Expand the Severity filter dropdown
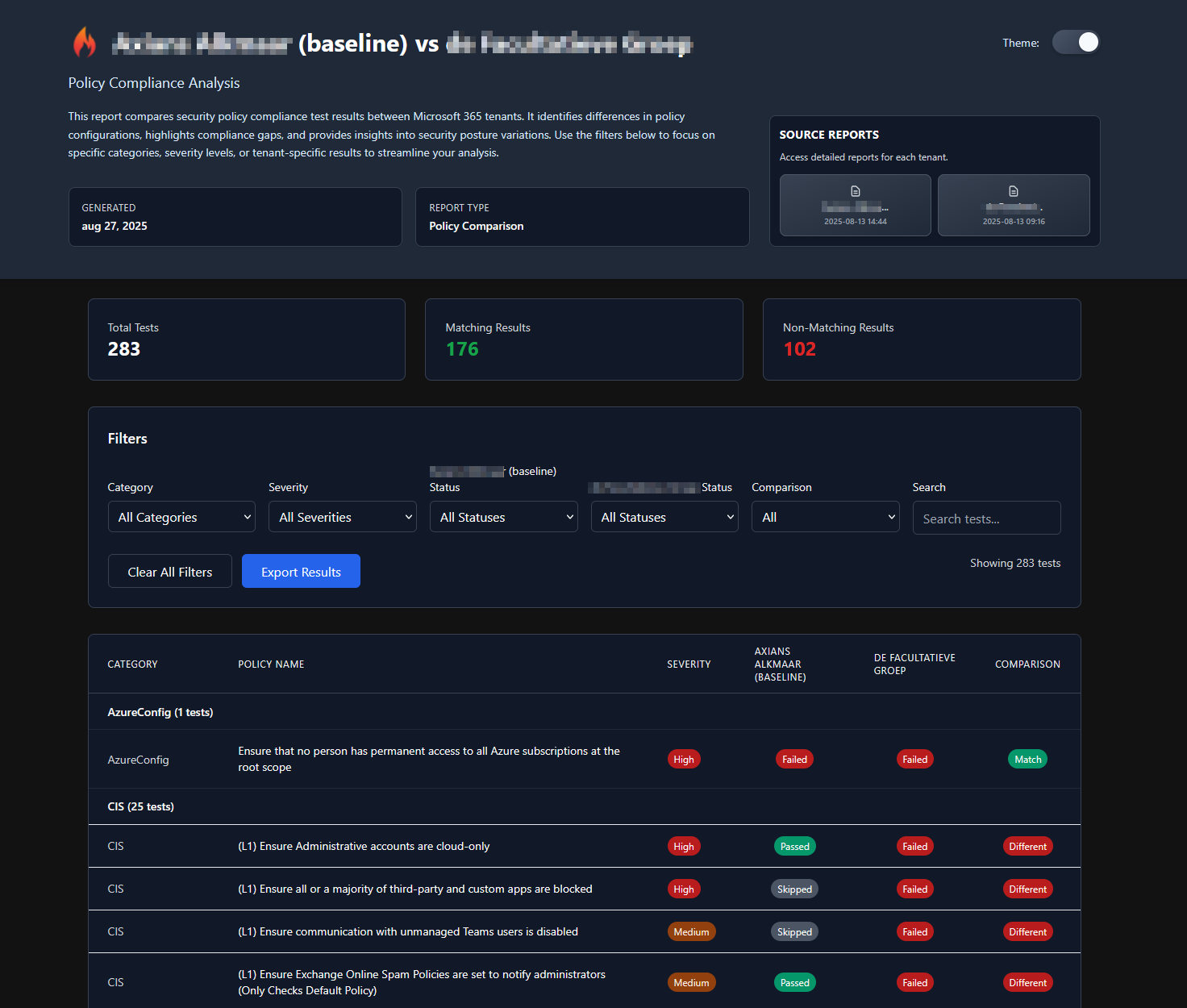Screen dimensions: 1187x1008 tap(342, 517)
